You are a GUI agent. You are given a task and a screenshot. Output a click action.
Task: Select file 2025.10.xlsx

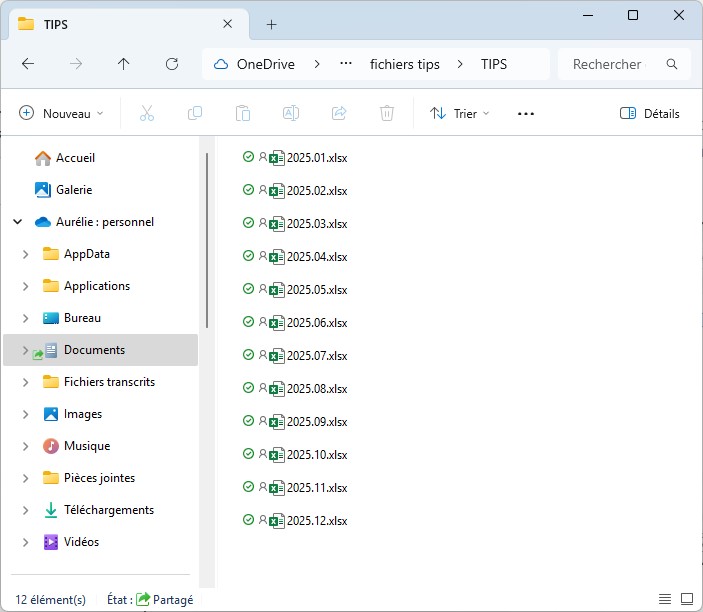tap(317, 455)
